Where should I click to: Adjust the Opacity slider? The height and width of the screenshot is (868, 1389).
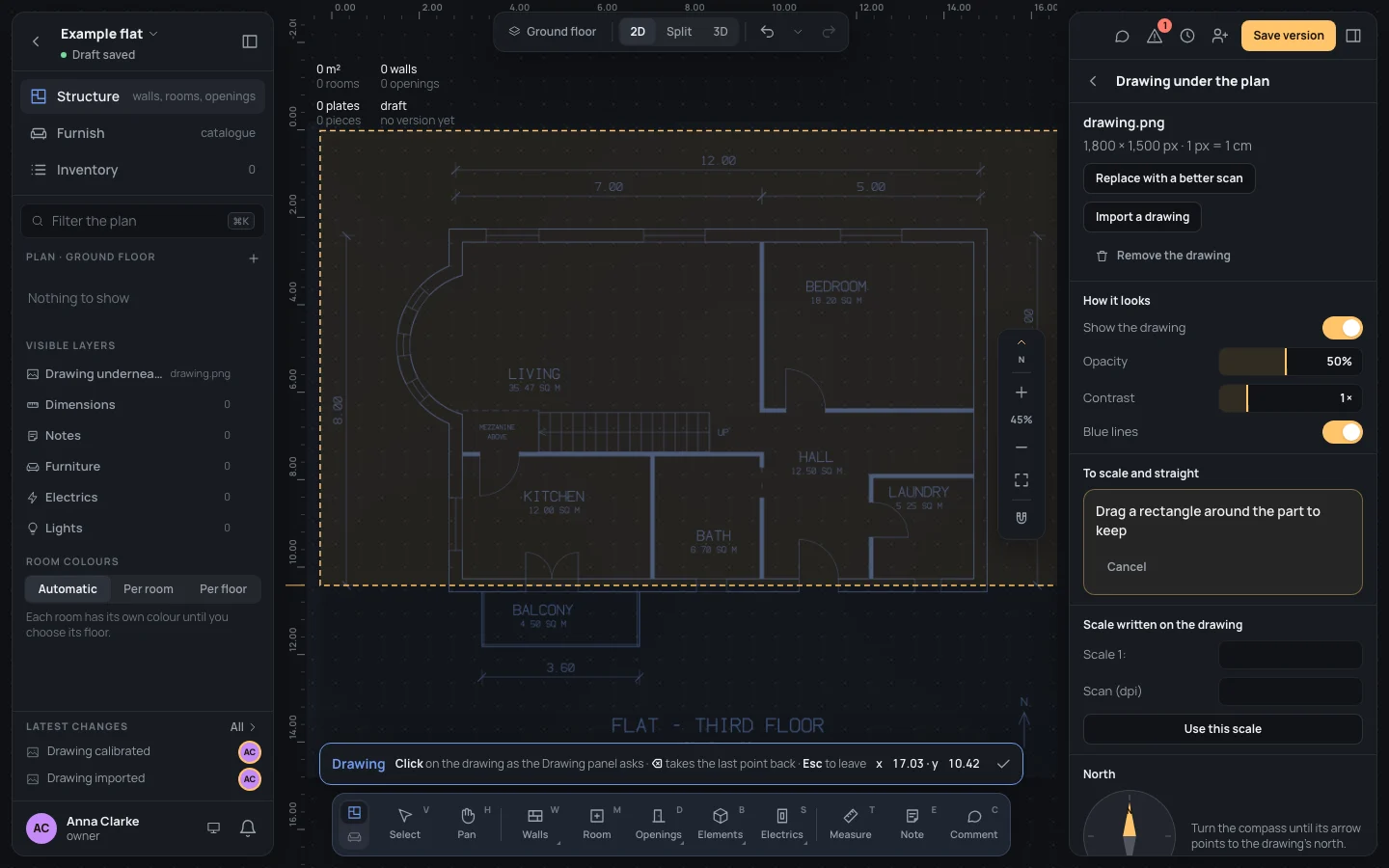point(1291,362)
